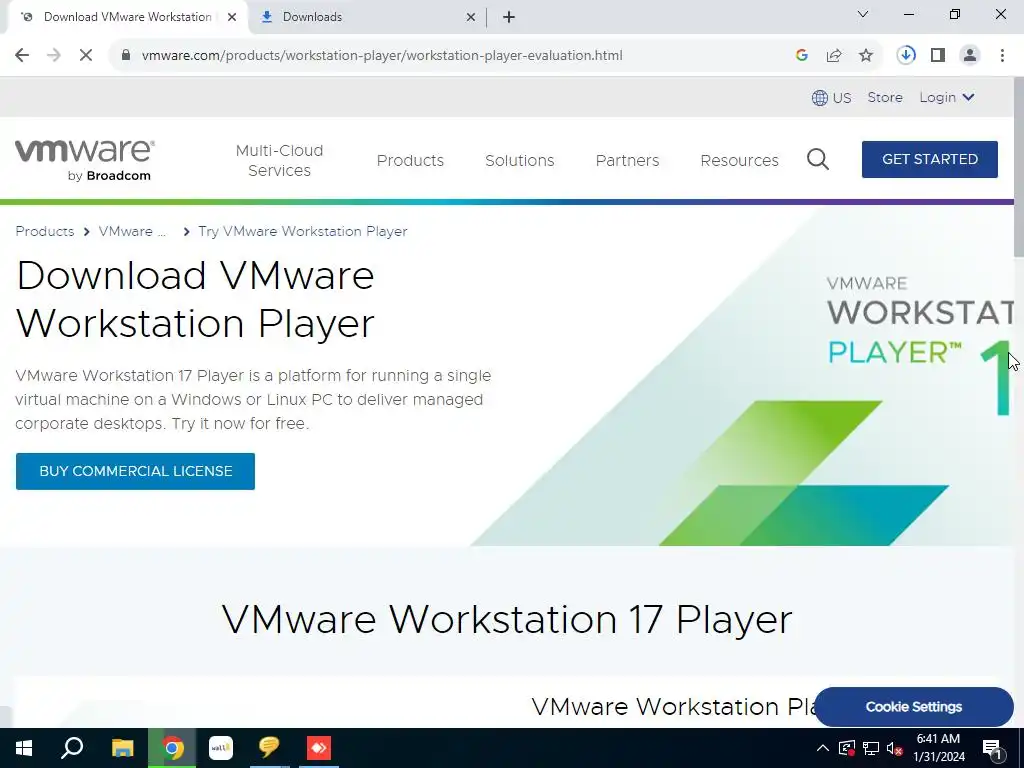1024x768 pixels.
Task: Click the page vertical scrollbar thumb
Action: (1018, 167)
